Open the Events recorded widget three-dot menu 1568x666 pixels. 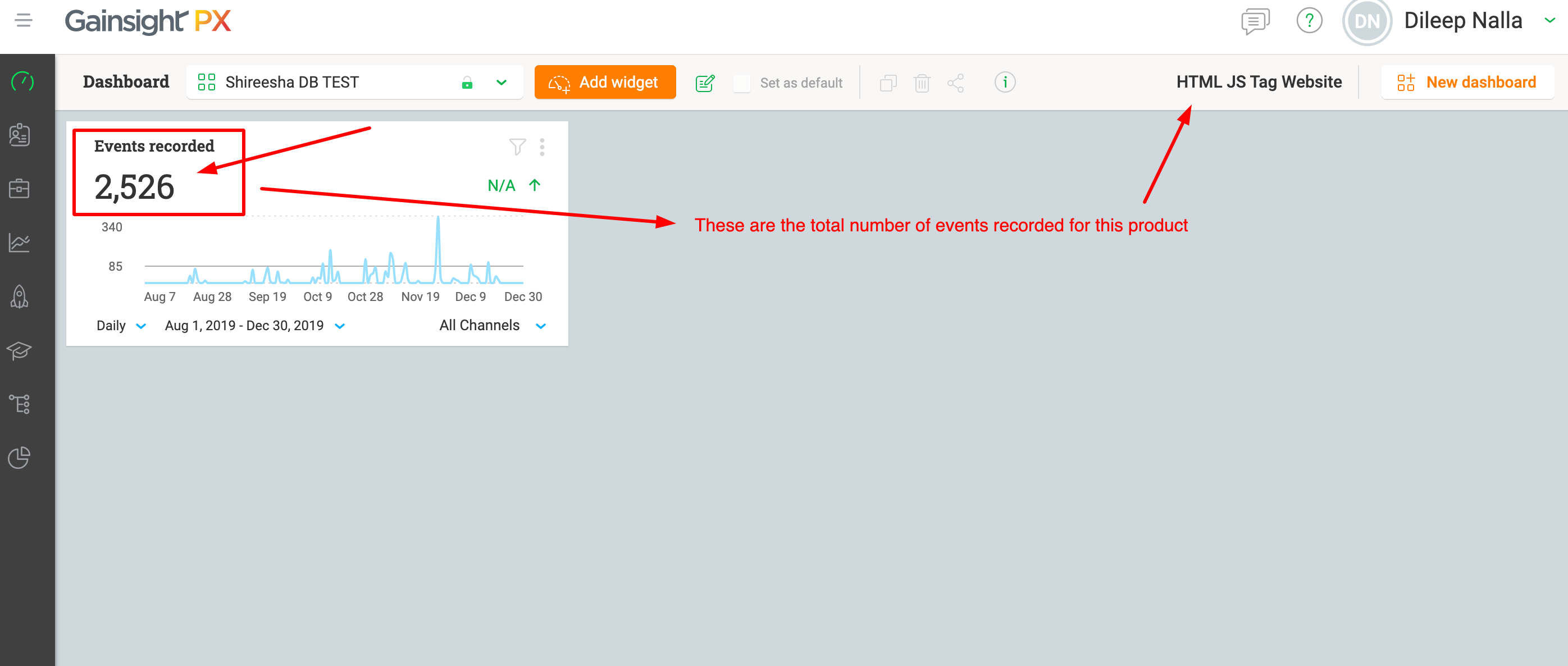pyautogui.click(x=542, y=147)
